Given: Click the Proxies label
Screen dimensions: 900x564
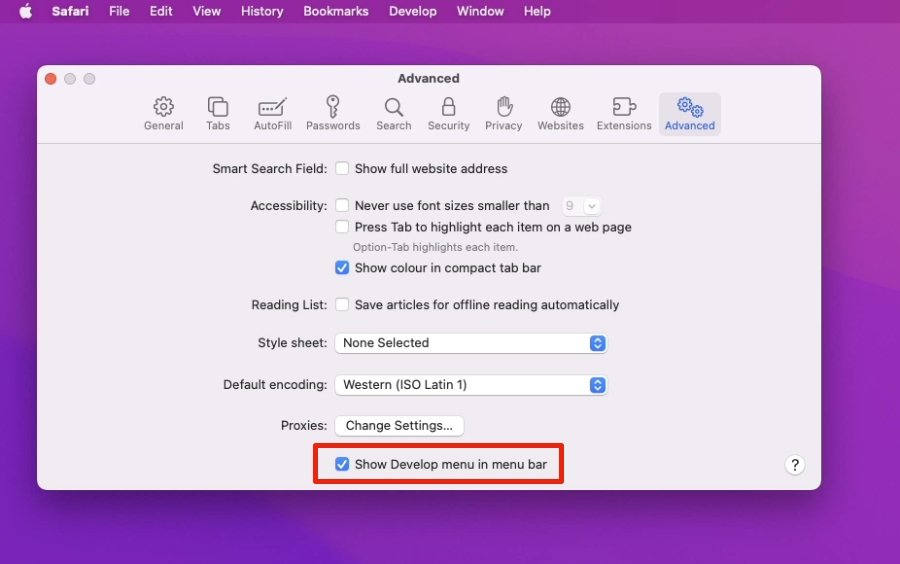Looking at the screenshot, I should click(304, 425).
